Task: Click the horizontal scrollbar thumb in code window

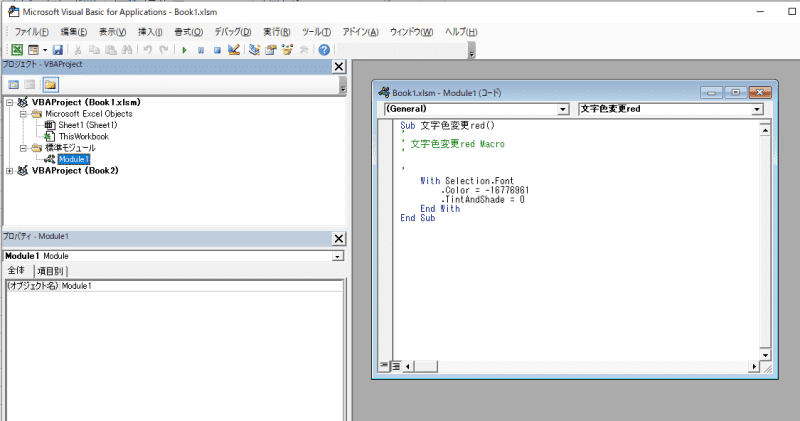Action: (x=426, y=366)
